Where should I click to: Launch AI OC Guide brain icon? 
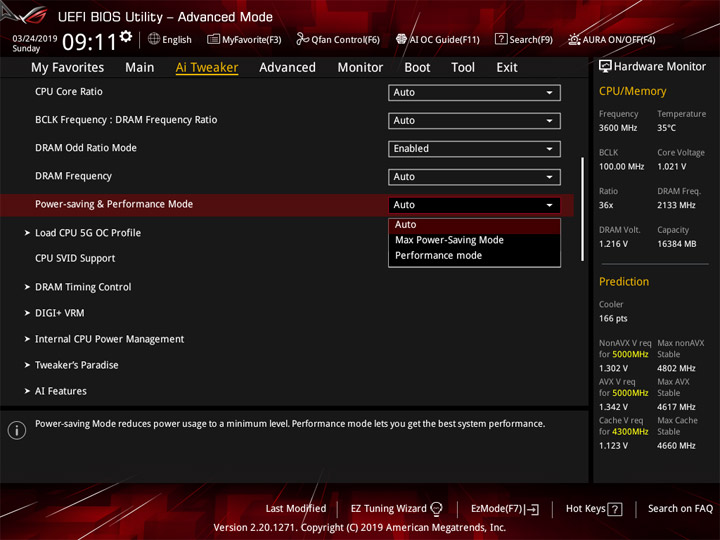[x=401, y=39]
